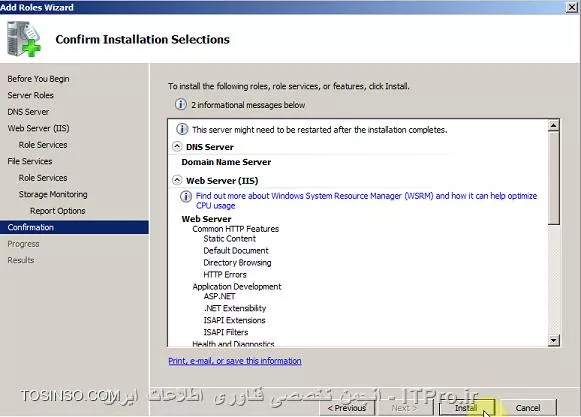Select the 'Web Server' bold heading
This screenshot has height=417, width=581.
206,219
